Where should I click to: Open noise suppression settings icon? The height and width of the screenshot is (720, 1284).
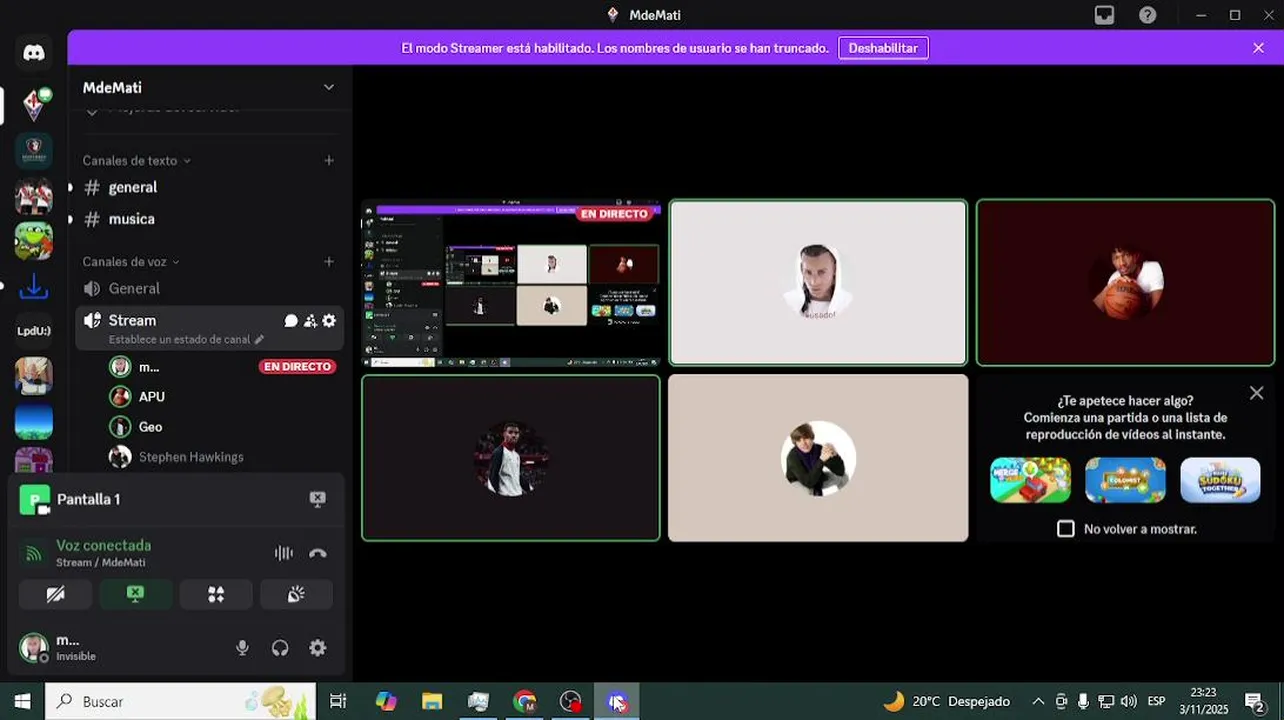pyautogui.click(x=284, y=553)
